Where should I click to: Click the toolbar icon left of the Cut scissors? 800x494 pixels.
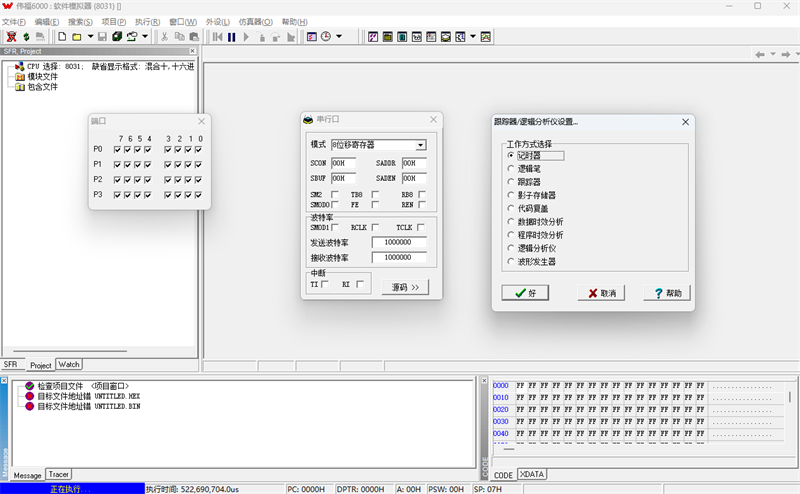point(132,37)
